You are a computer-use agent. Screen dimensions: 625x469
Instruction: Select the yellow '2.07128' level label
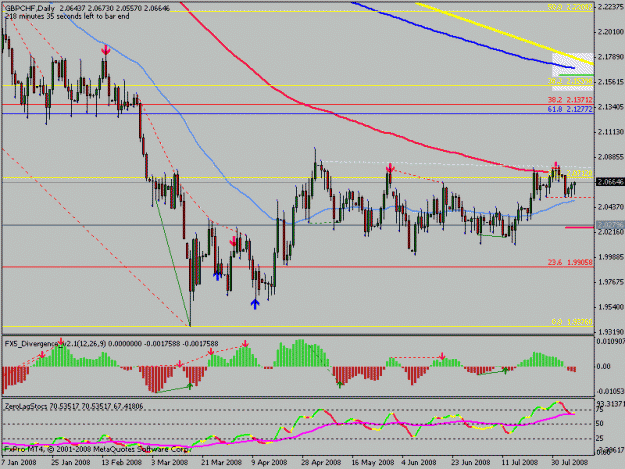(580, 173)
